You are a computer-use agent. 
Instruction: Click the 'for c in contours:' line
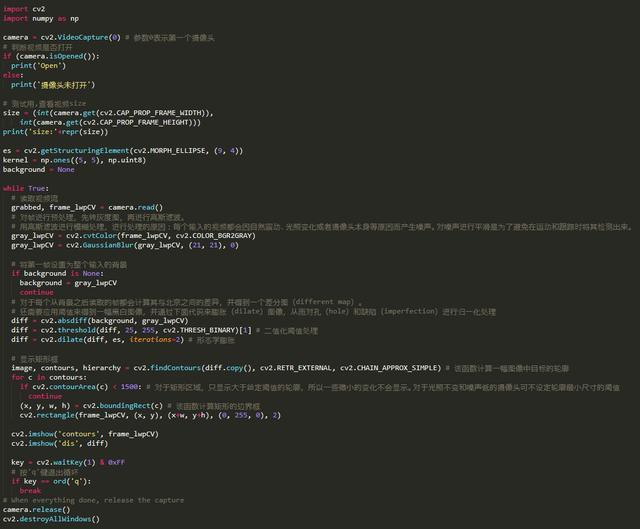coord(49,377)
